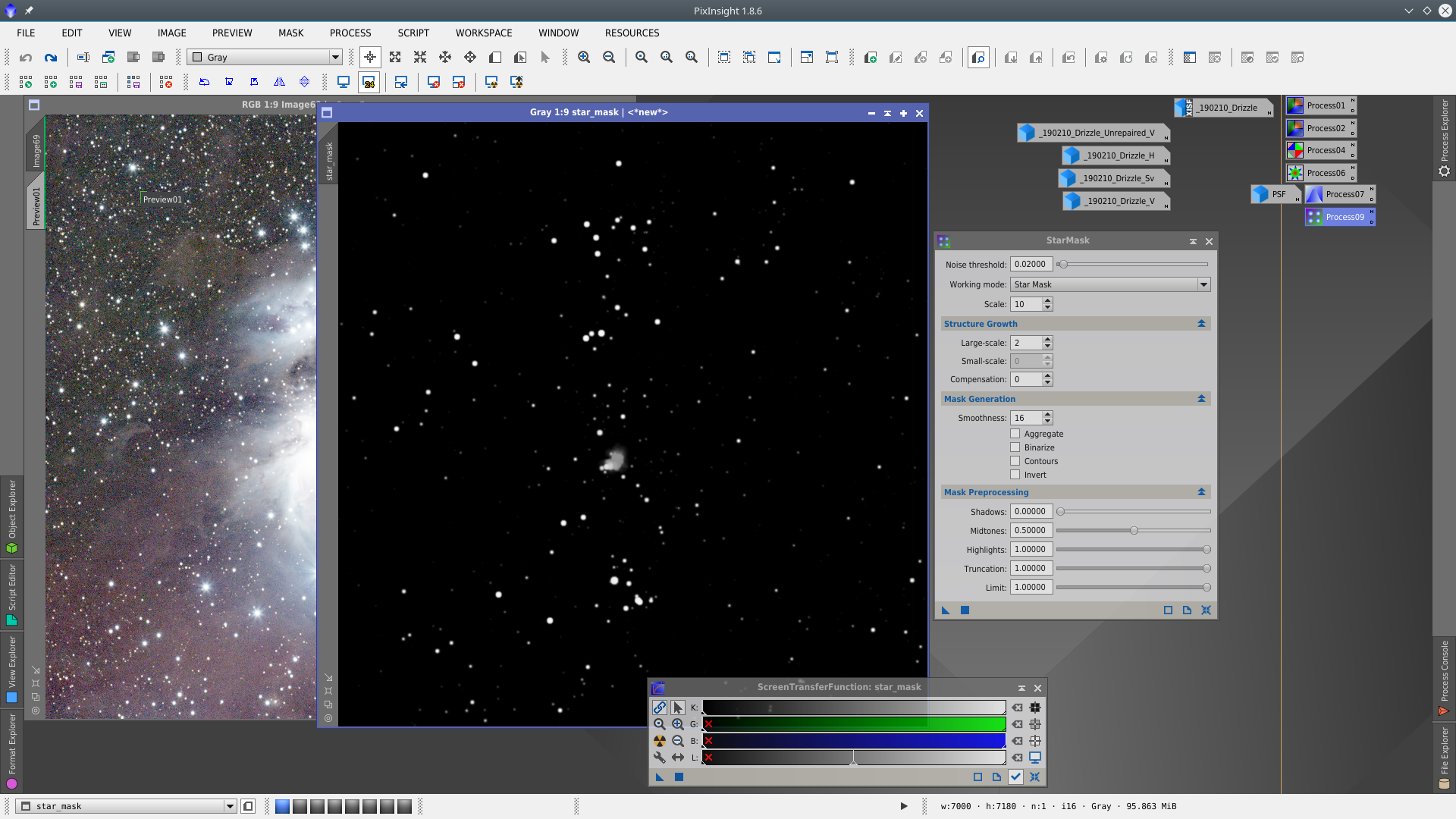Open the Gray color space dropdown
The height and width of the screenshot is (819, 1456).
tap(265, 58)
